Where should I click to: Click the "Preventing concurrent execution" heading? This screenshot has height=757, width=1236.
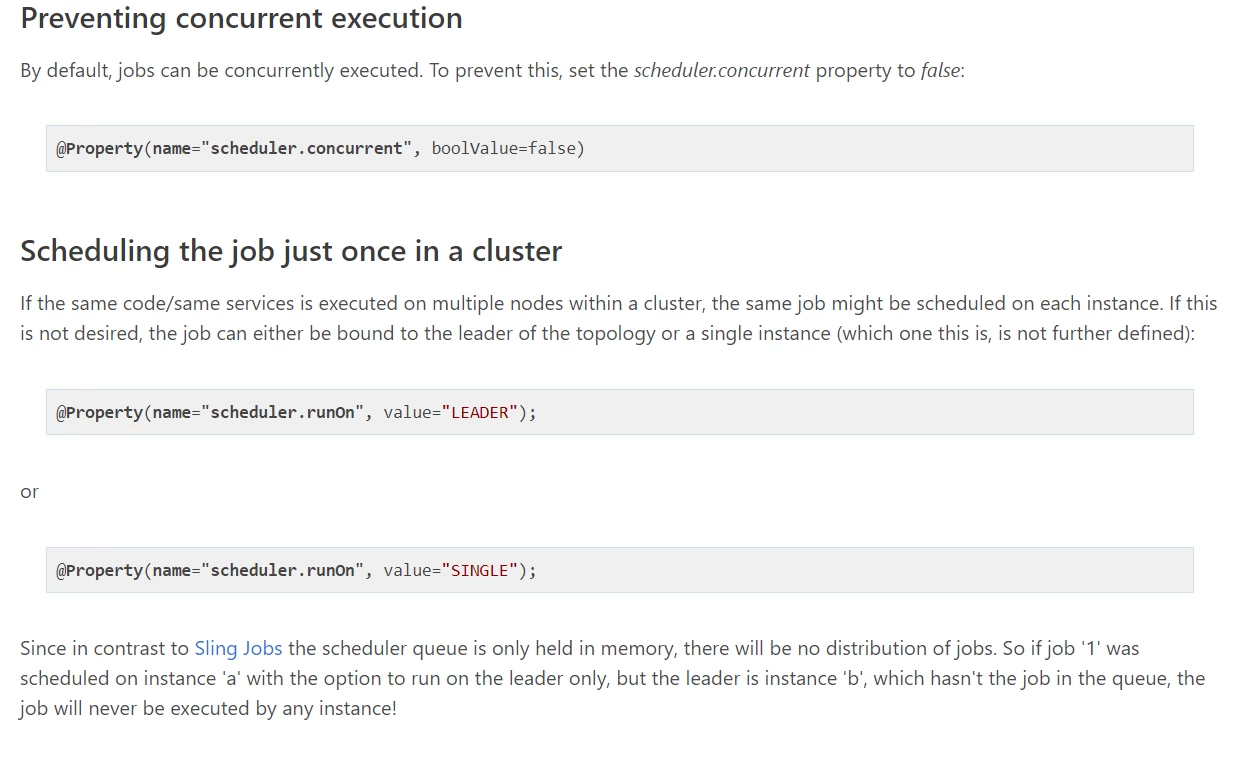click(241, 18)
